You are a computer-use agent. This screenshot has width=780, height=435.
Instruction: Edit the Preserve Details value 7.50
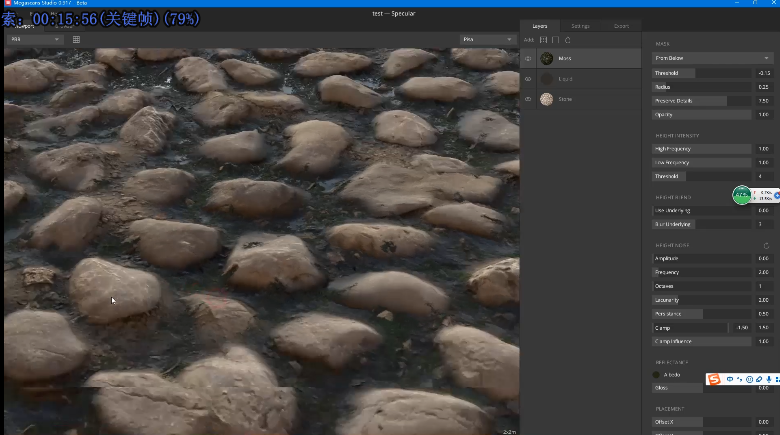click(764, 101)
